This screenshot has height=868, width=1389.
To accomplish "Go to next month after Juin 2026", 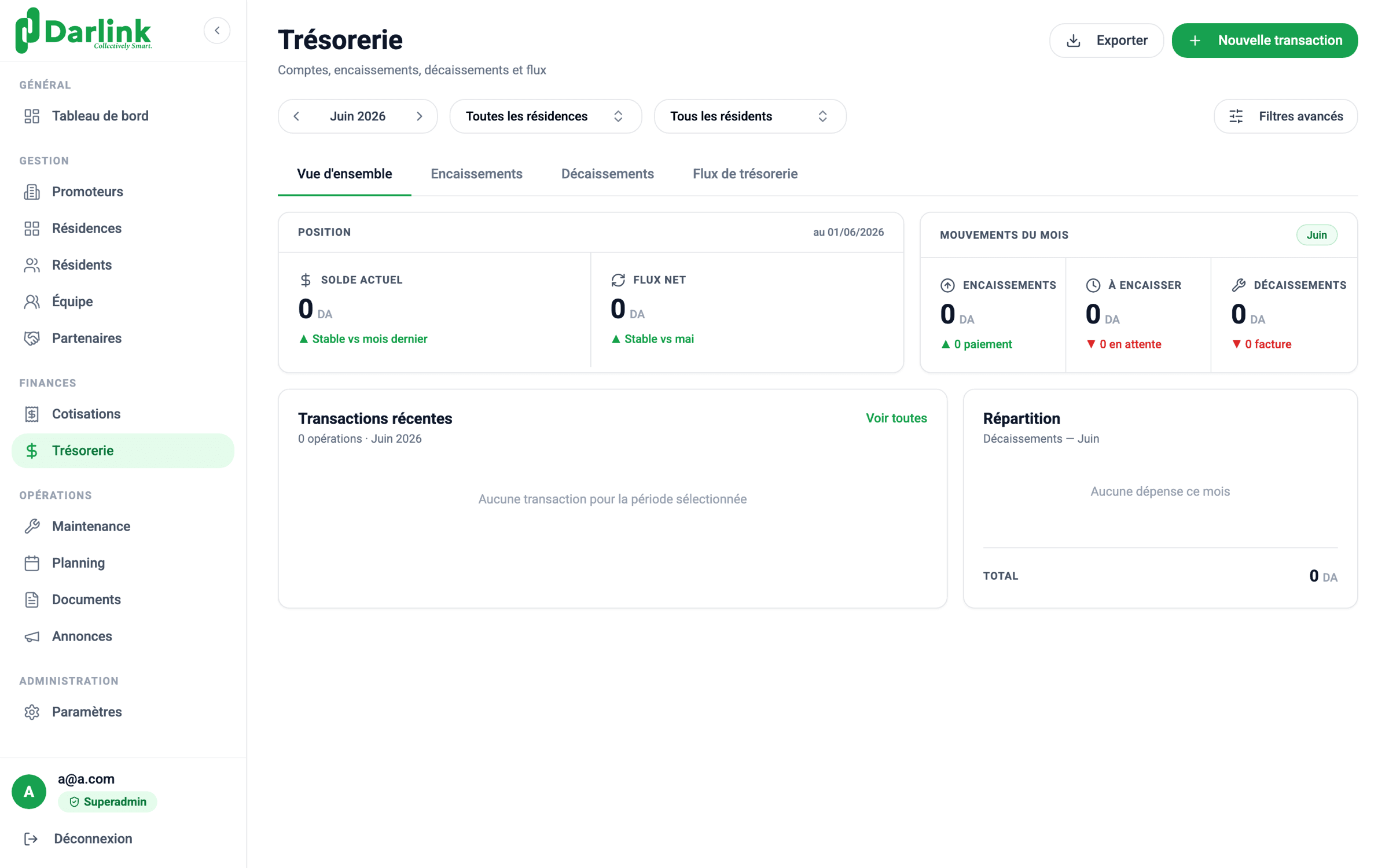I will [x=420, y=116].
